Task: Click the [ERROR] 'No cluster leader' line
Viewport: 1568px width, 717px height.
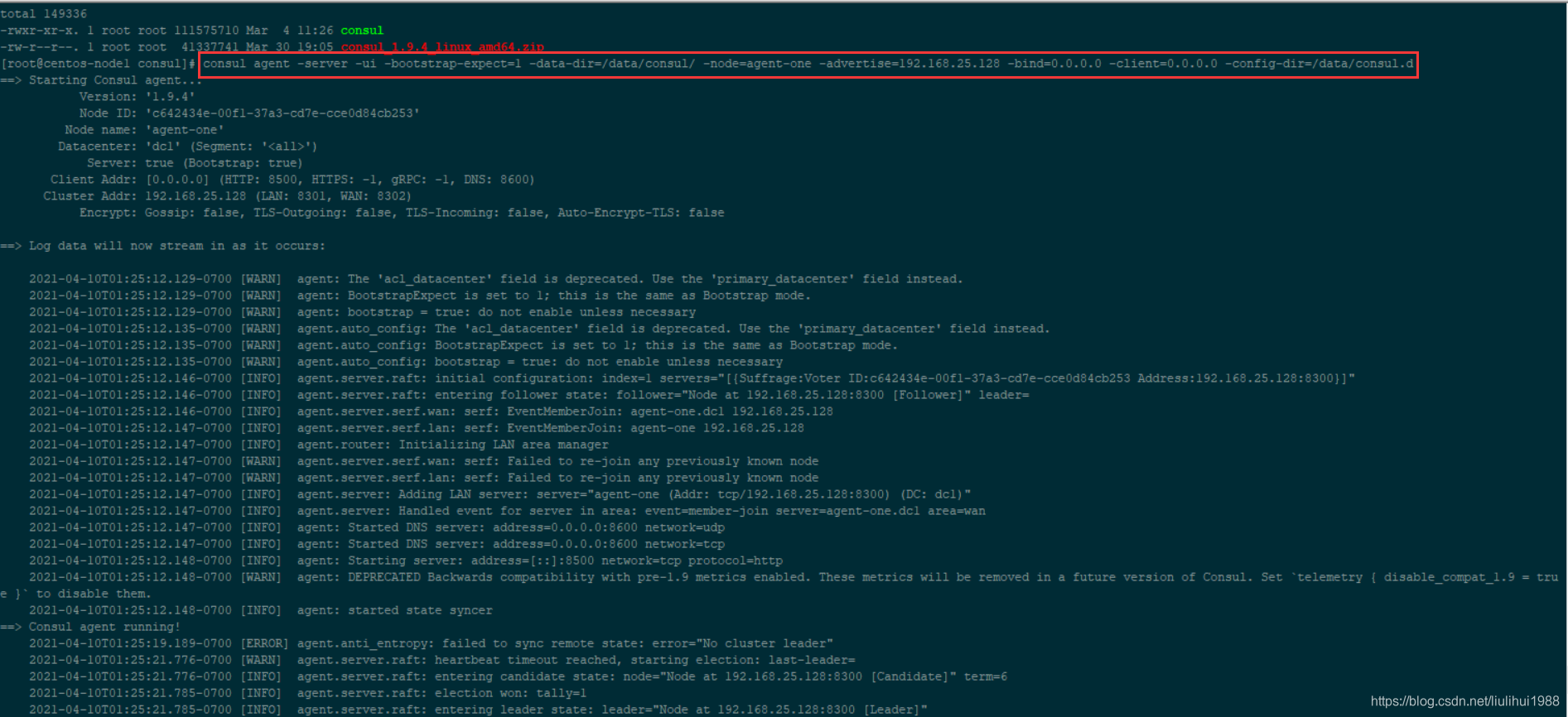Action: tap(431, 643)
